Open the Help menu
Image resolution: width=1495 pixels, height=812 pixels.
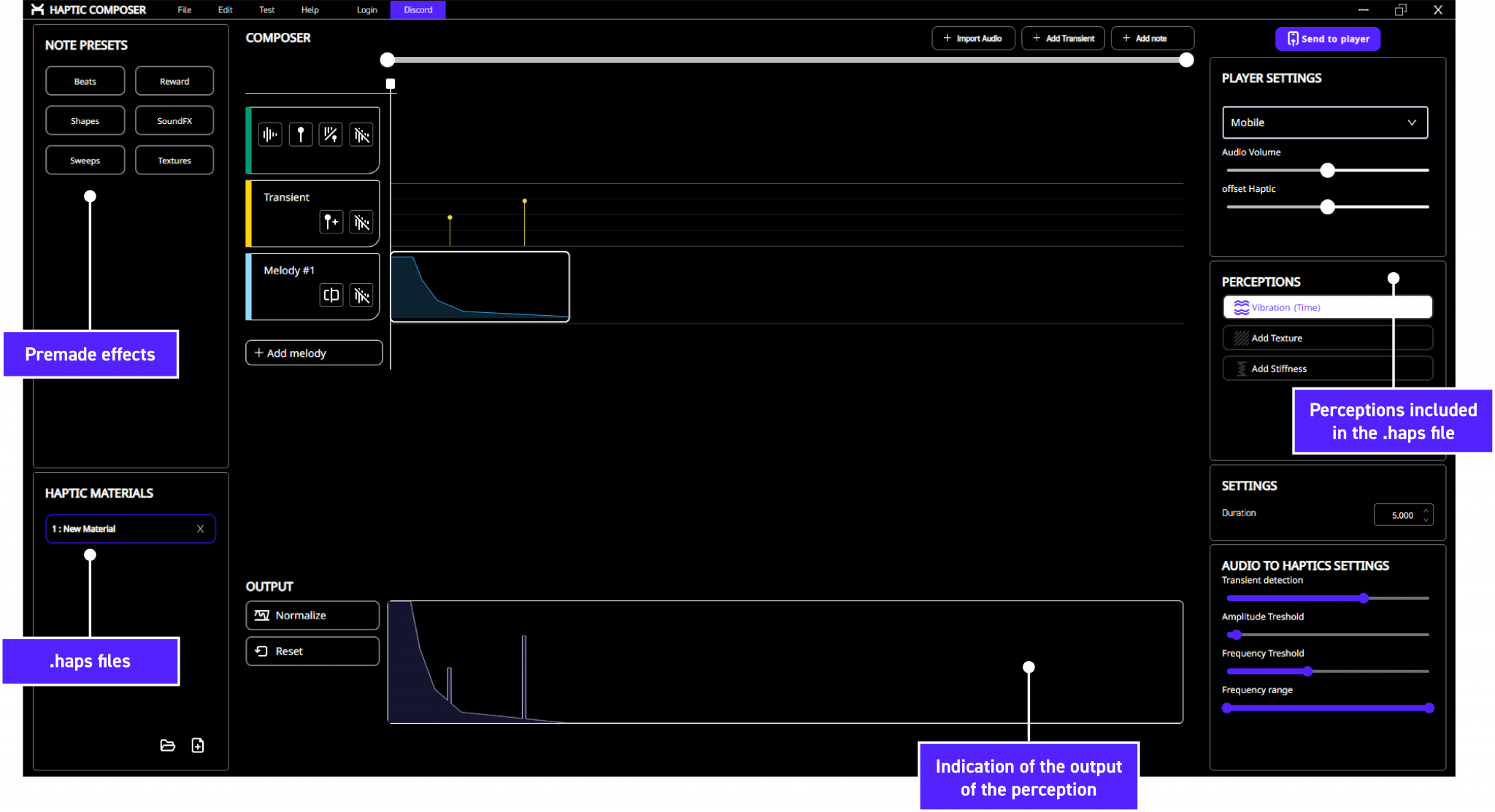tap(310, 9)
